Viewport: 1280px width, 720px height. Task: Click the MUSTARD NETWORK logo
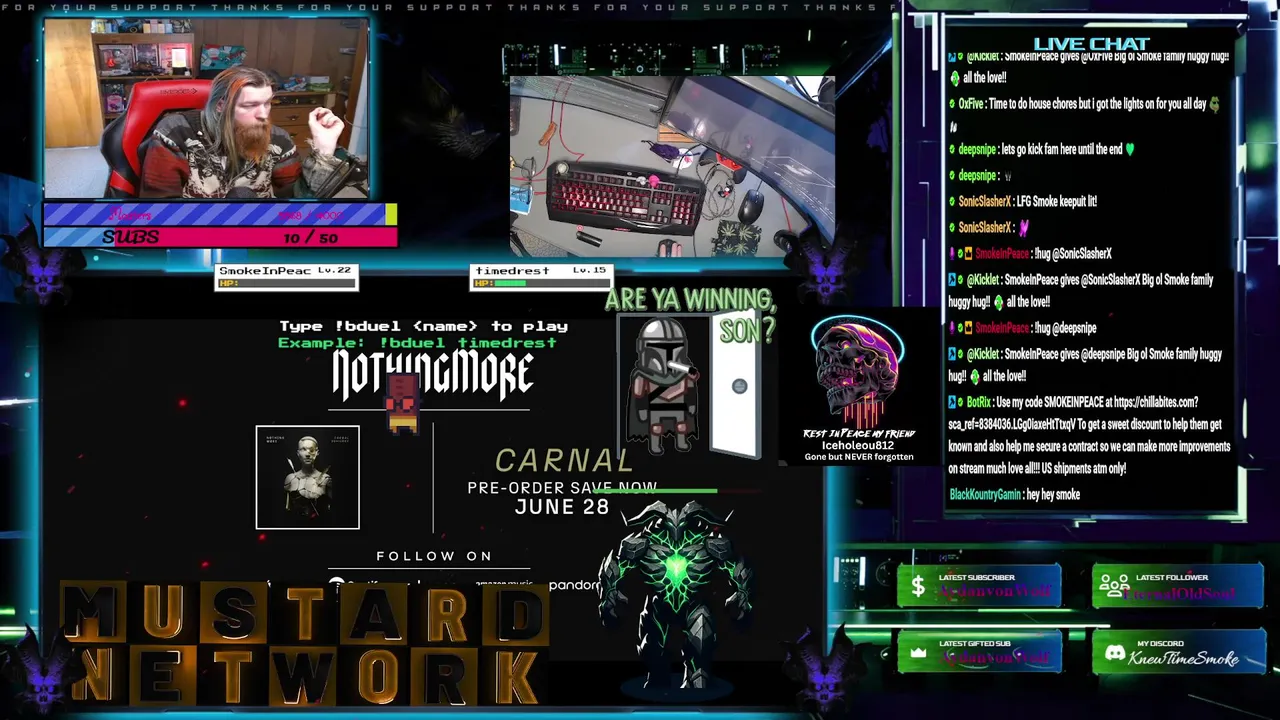305,644
